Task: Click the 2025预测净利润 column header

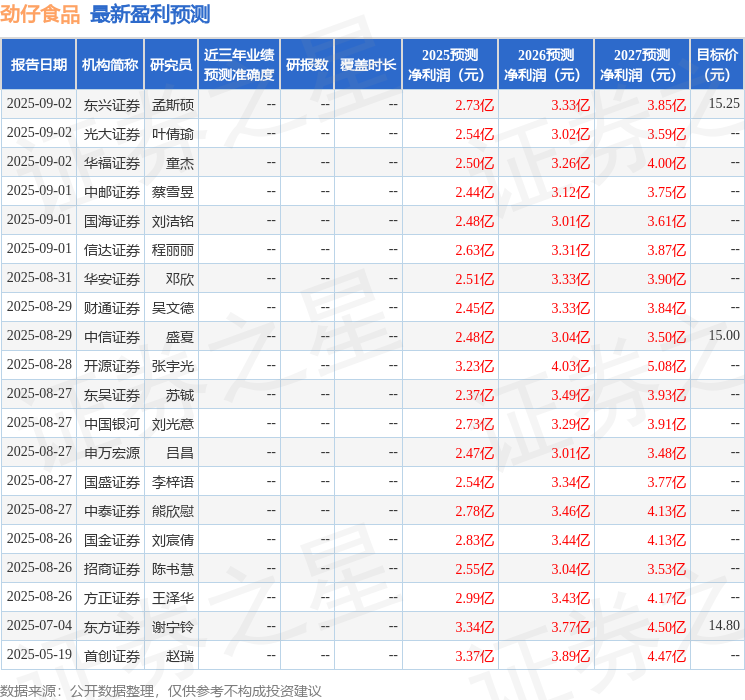Action: (x=450, y=65)
